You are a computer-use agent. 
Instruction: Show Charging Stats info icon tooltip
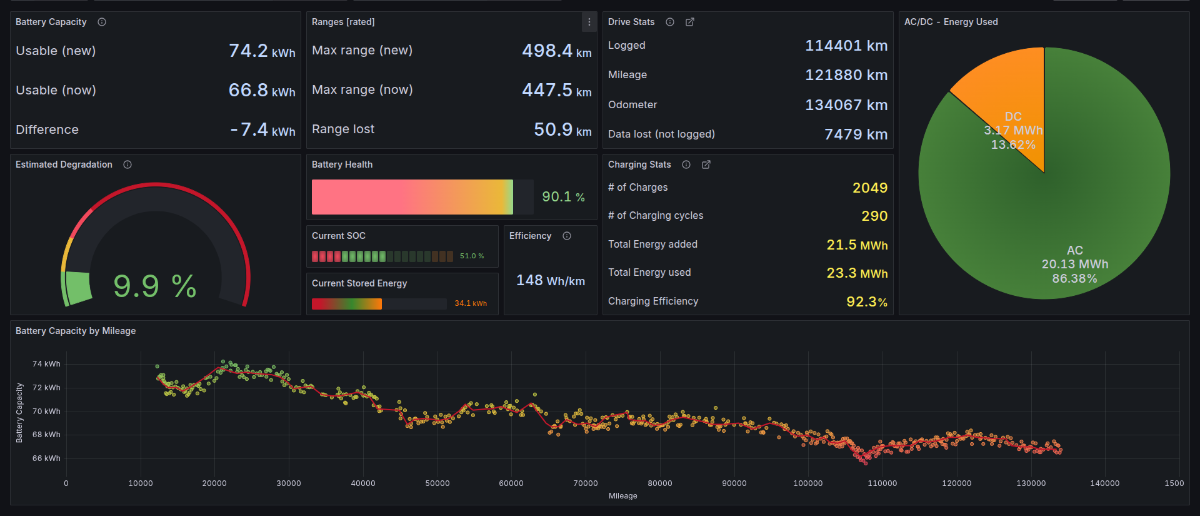click(686, 165)
